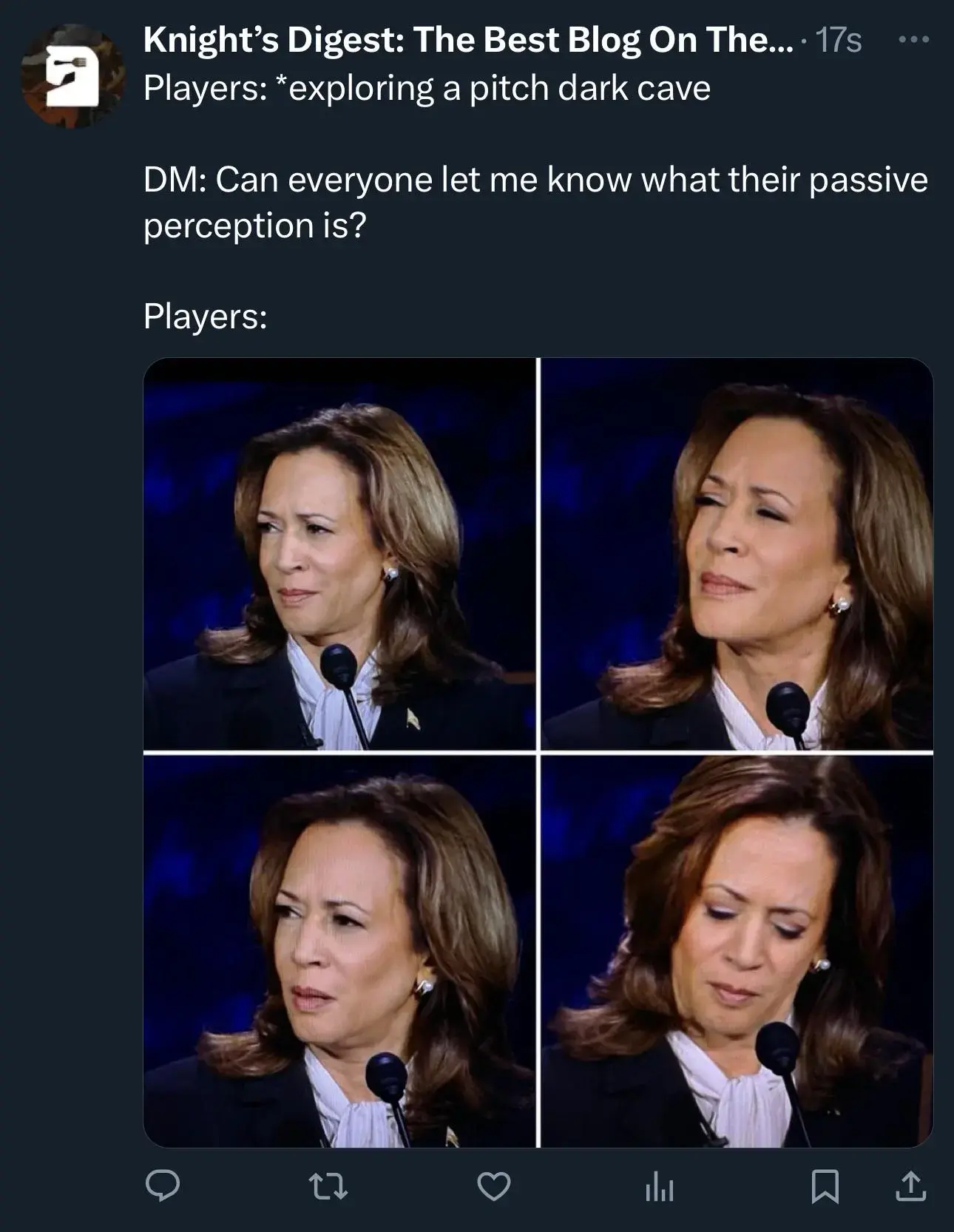Click the "exploring a pitch dark cave" text line

pyautogui.click(x=427, y=88)
